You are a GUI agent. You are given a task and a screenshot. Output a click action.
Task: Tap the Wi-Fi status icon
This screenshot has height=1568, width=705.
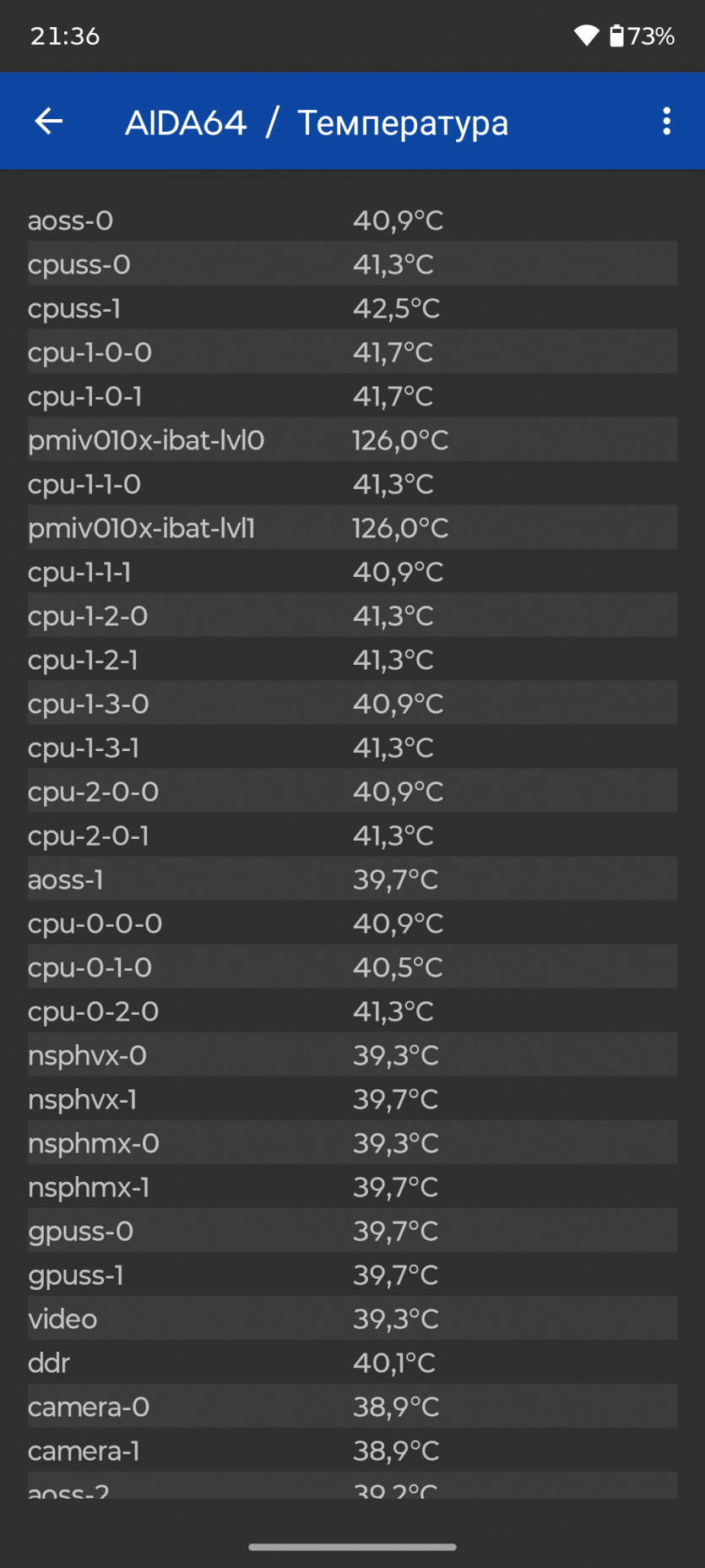coord(586,35)
